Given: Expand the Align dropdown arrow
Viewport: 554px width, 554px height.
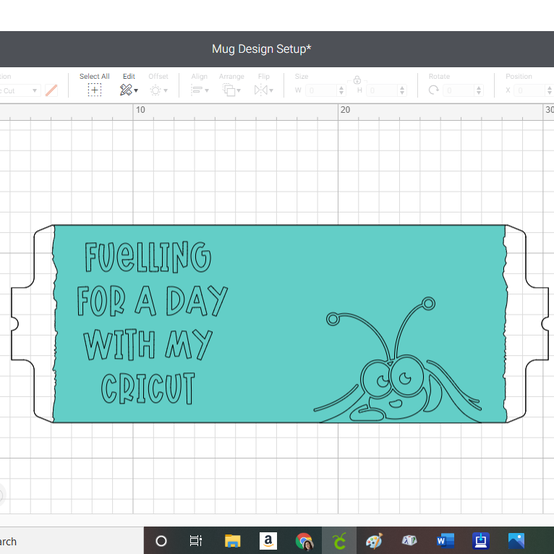Looking at the screenshot, I should tap(207, 90).
